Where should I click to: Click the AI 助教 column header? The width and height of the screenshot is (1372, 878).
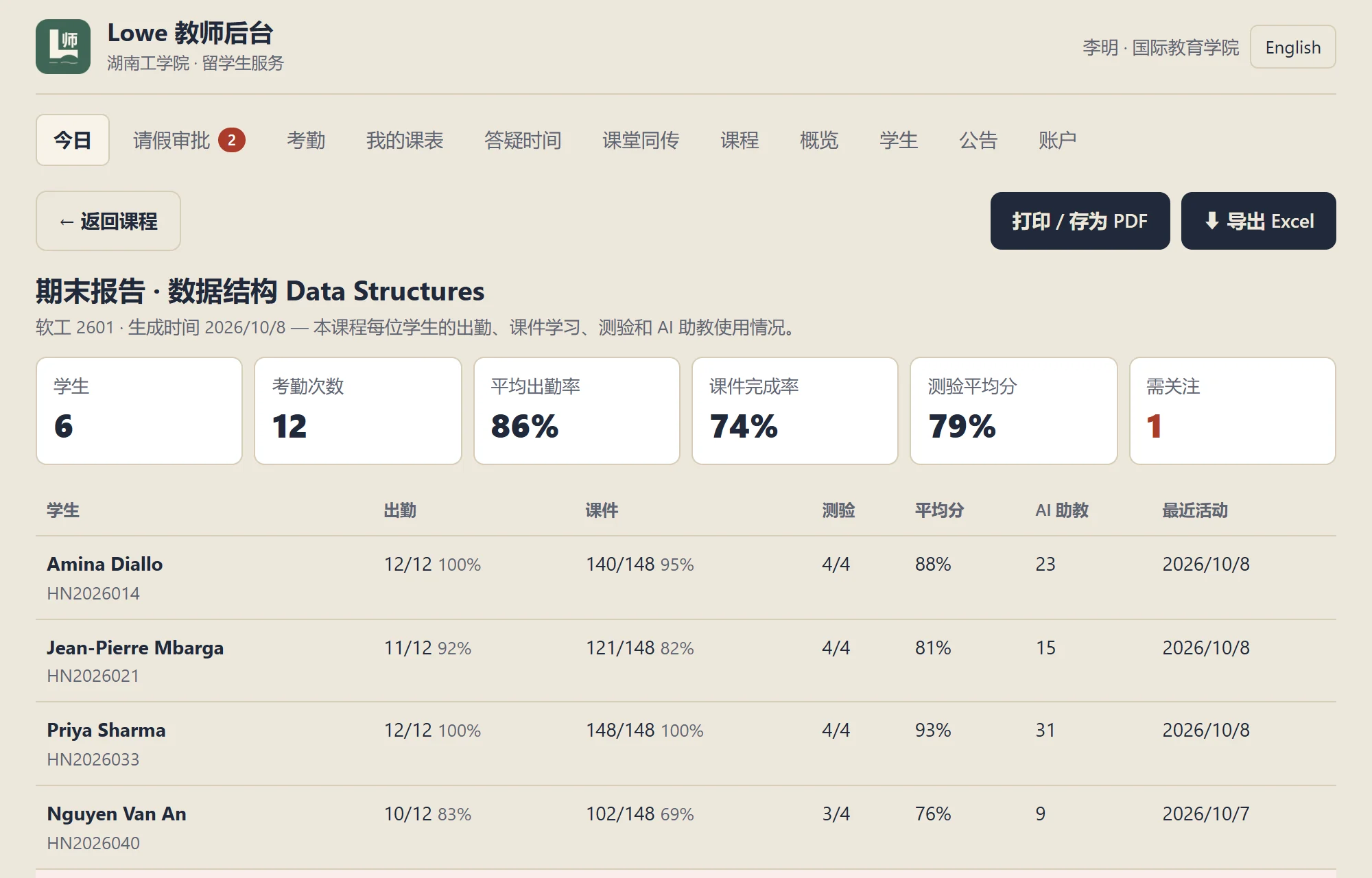[x=1062, y=510]
